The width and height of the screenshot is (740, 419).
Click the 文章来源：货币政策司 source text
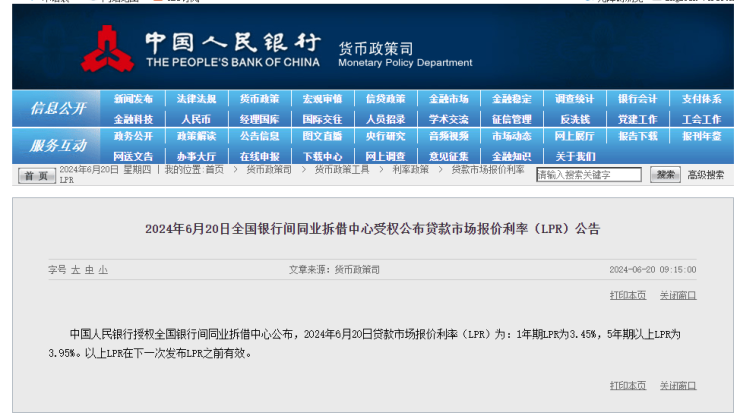tap(334, 270)
